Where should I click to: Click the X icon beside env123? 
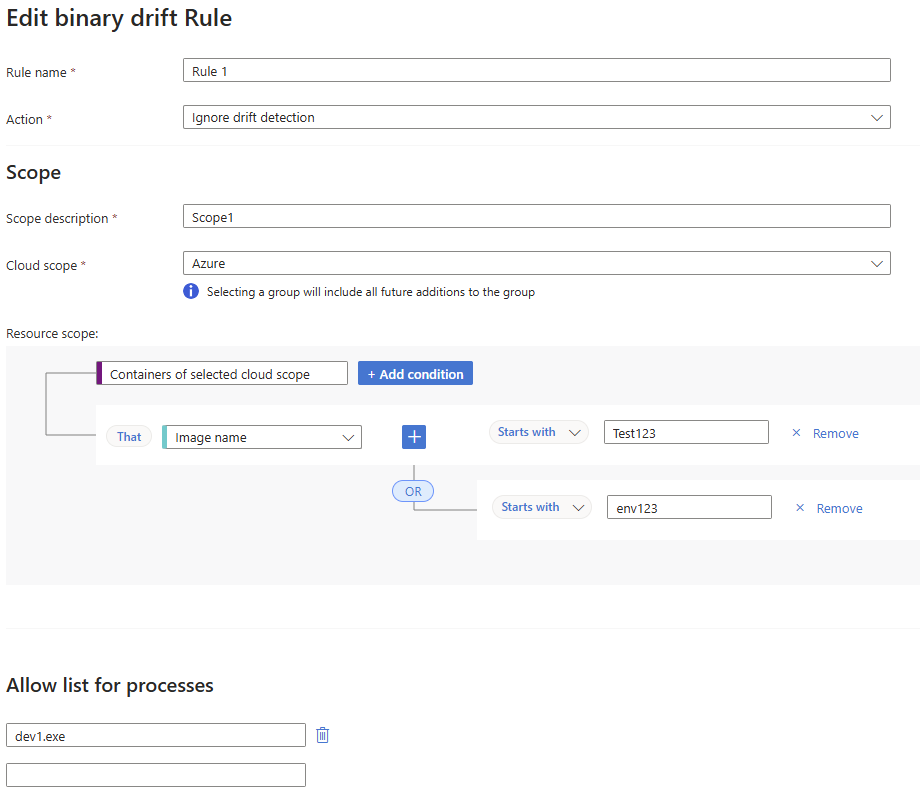click(800, 508)
